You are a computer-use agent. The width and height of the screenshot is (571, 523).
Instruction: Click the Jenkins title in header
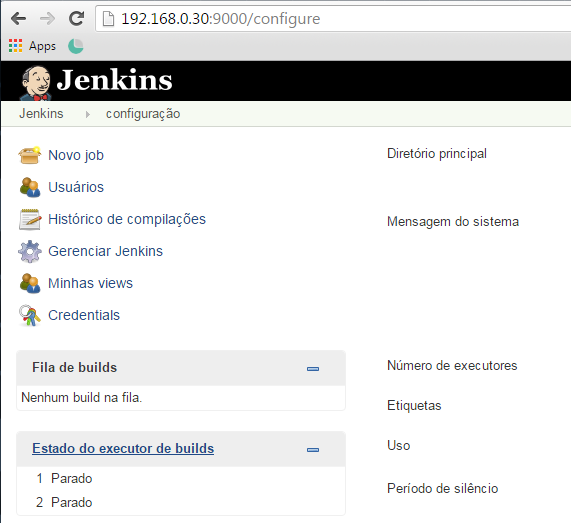point(115,80)
